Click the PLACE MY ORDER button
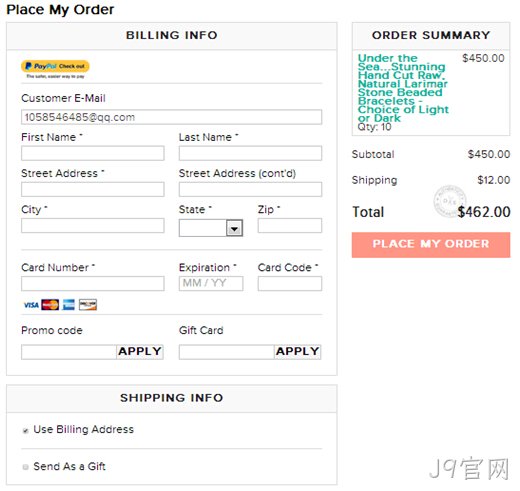 431,245
